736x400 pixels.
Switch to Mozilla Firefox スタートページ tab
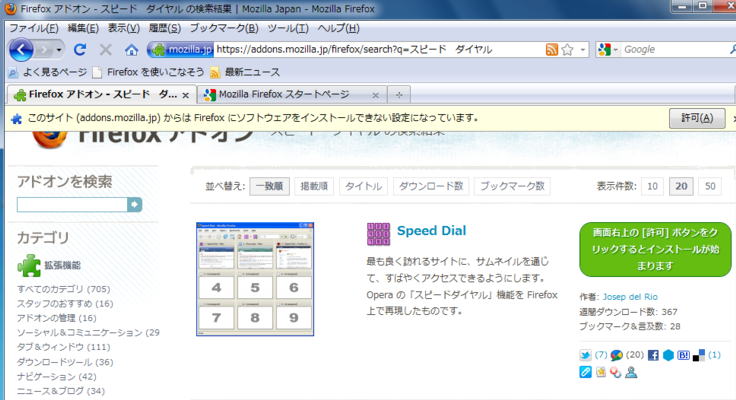(284, 95)
